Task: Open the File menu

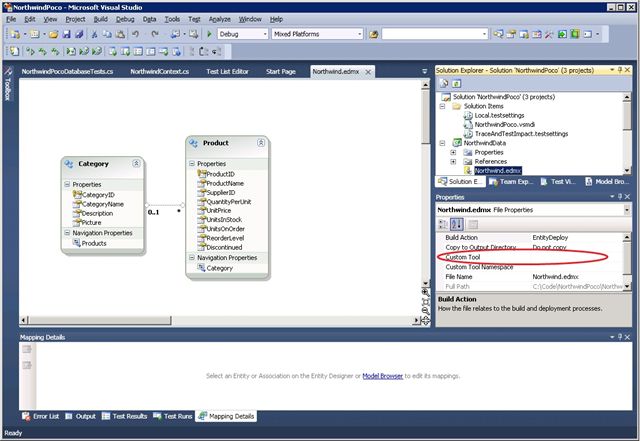Action: pyautogui.click(x=11, y=19)
